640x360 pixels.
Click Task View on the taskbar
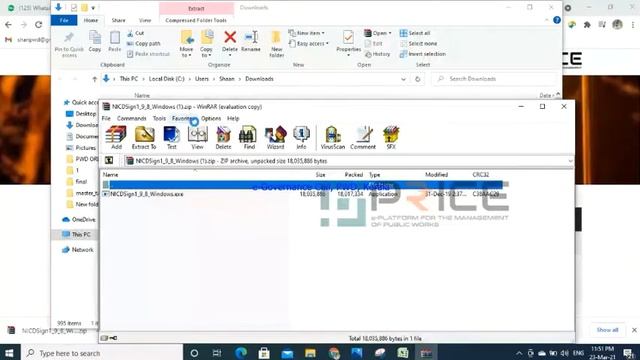[217, 353]
